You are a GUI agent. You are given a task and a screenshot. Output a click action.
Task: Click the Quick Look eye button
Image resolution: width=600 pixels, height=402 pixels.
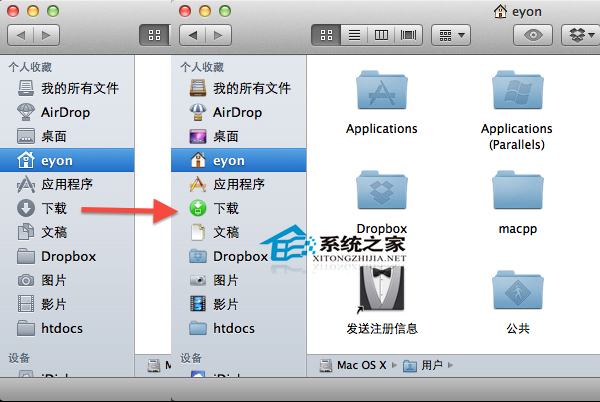pyautogui.click(x=533, y=36)
